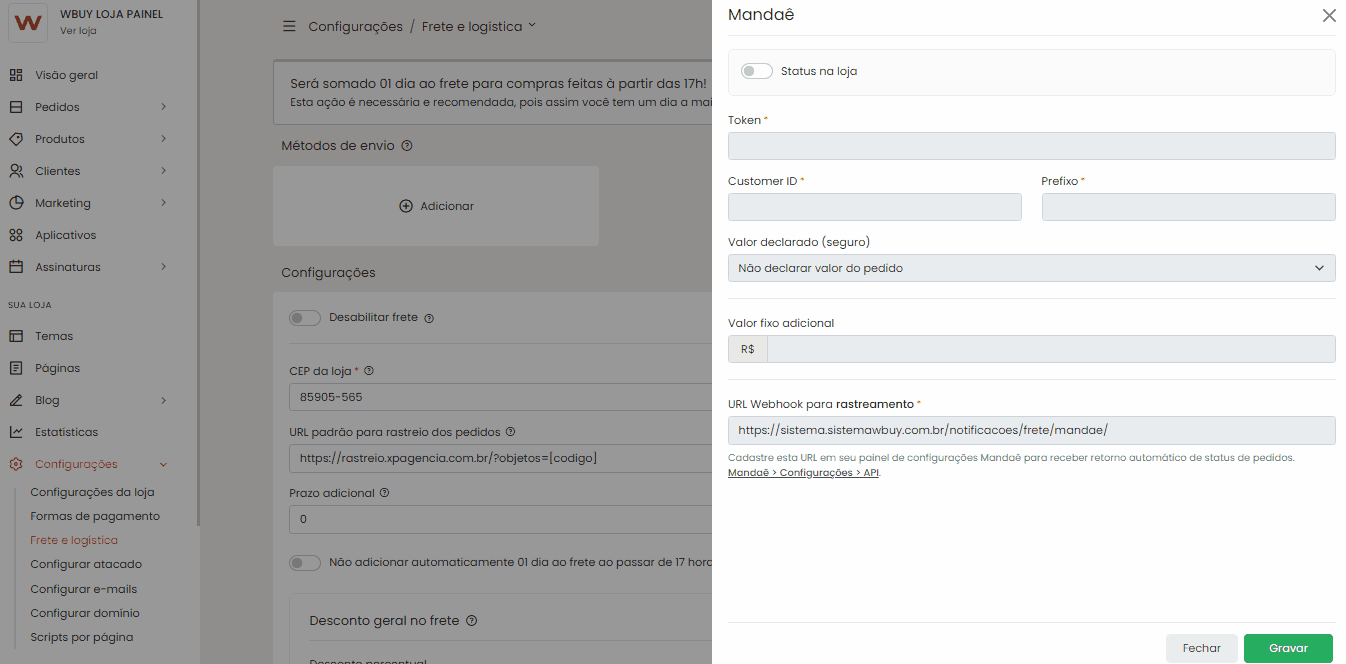Select Configurar e-mails in sidebar
The image size is (1346, 664).
click(84, 589)
